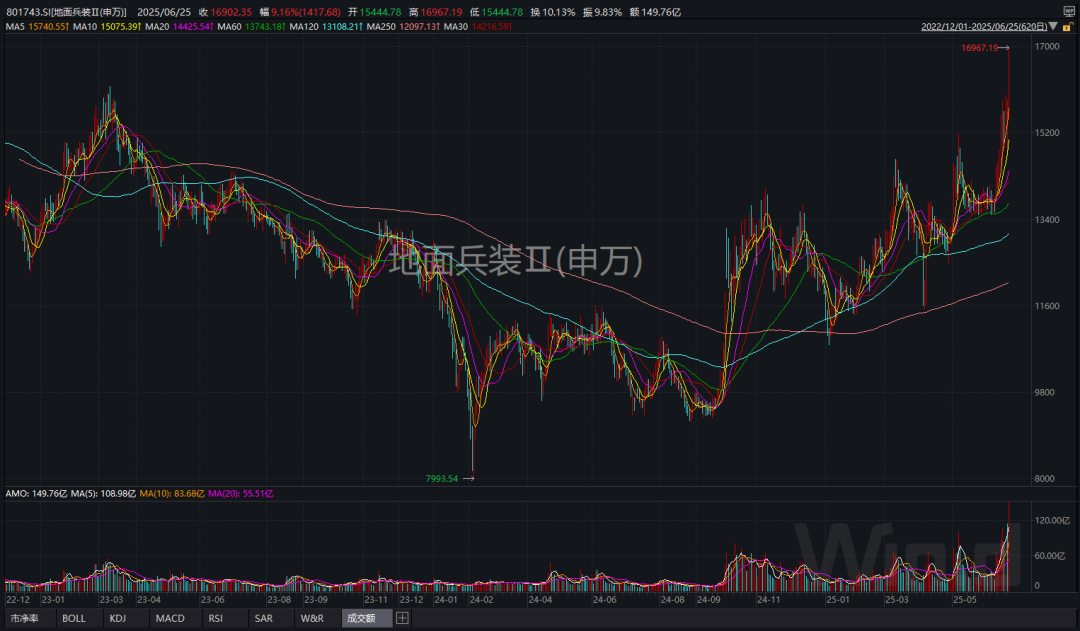Viewport: 1080px width, 631px height.
Task: Click the MA5 moving average label
Action: 15,27
